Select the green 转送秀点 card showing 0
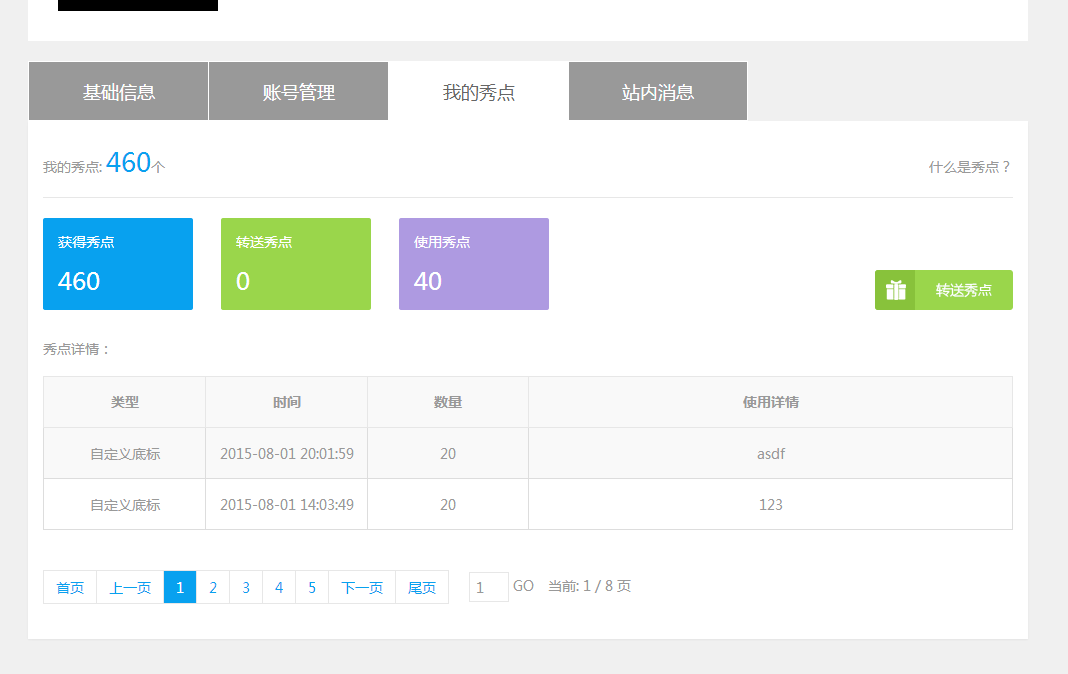Screen dimensions: 1068x674 coord(296,263)
